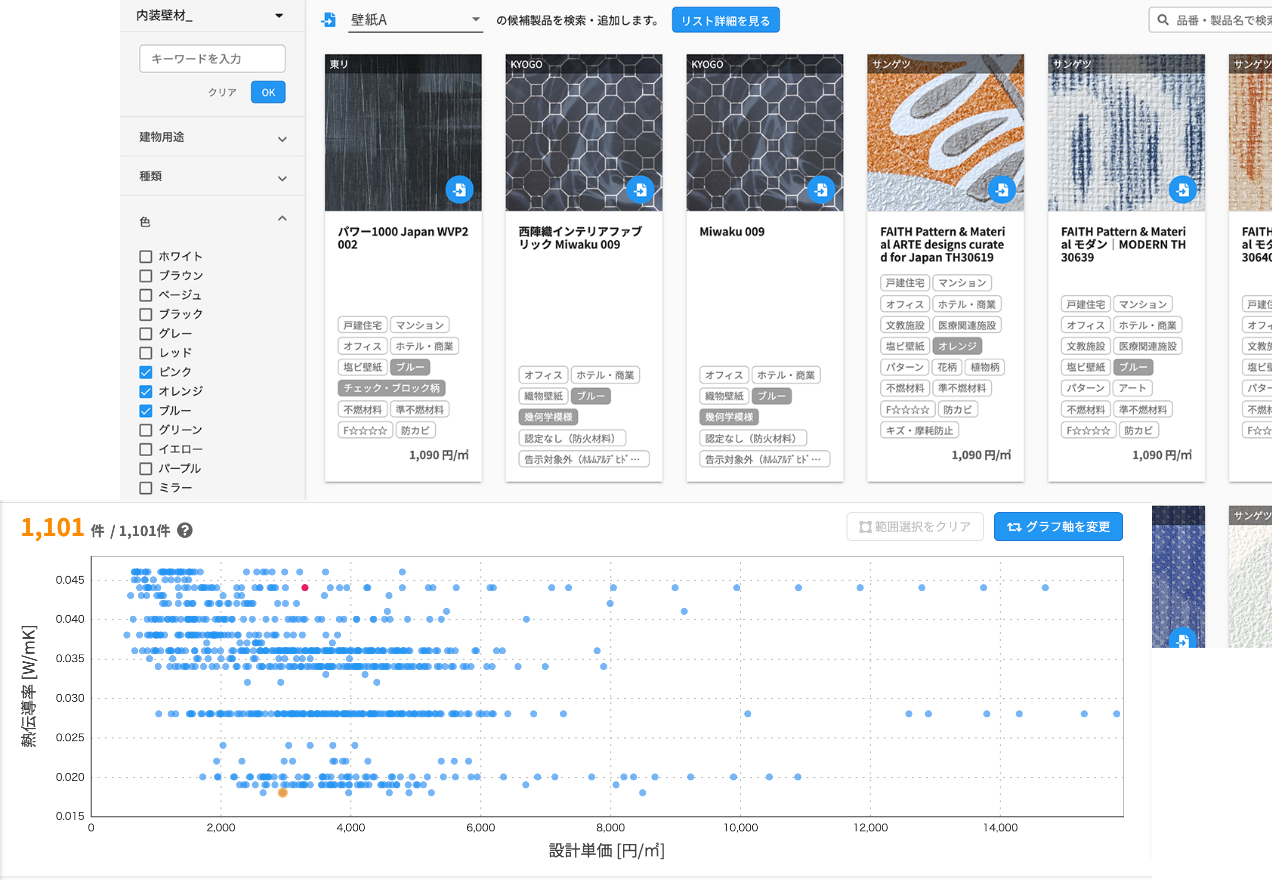Click the 1,101 件 result count

click(x=63, y=528)
